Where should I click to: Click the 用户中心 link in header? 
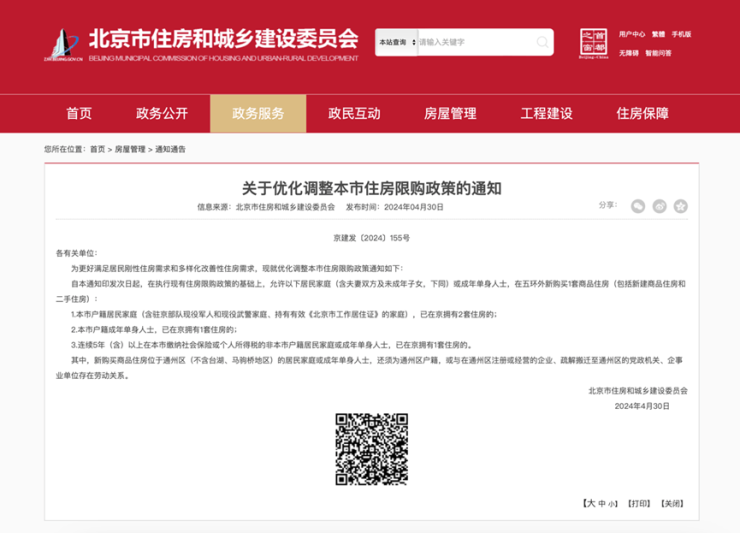632,34
